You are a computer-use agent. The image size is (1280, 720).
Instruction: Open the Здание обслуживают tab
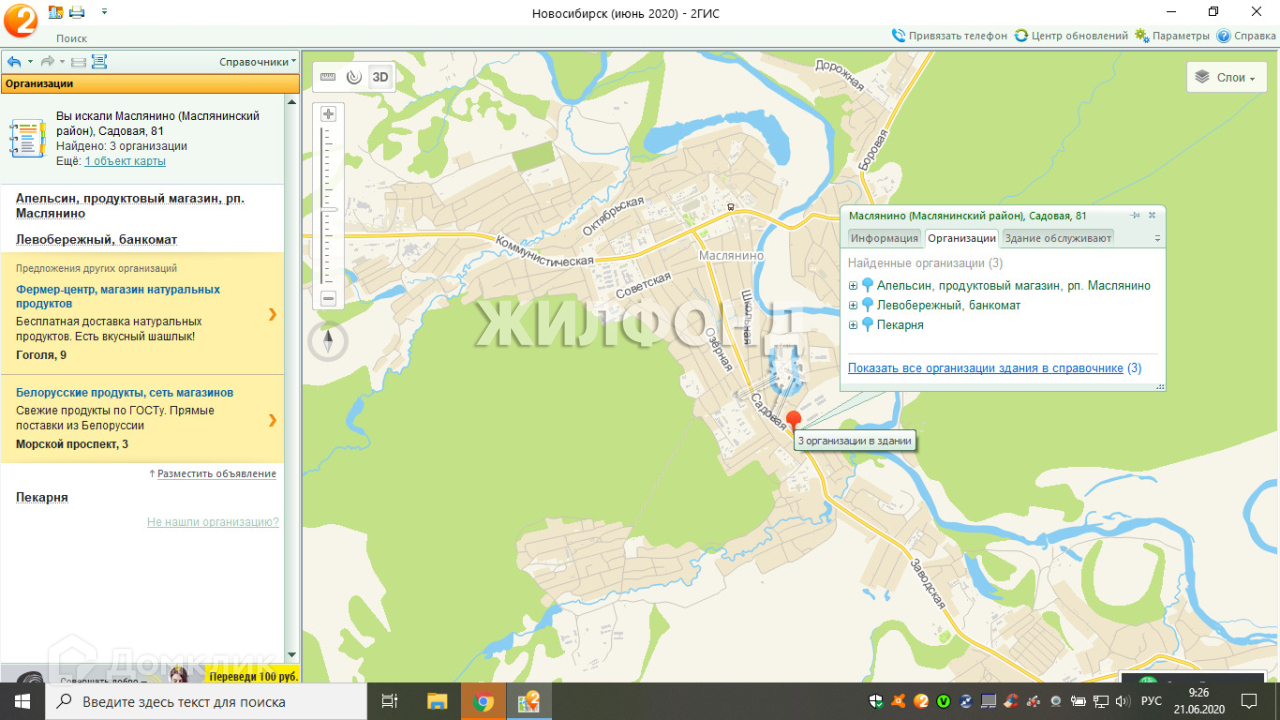click(x=1057, y=238)
